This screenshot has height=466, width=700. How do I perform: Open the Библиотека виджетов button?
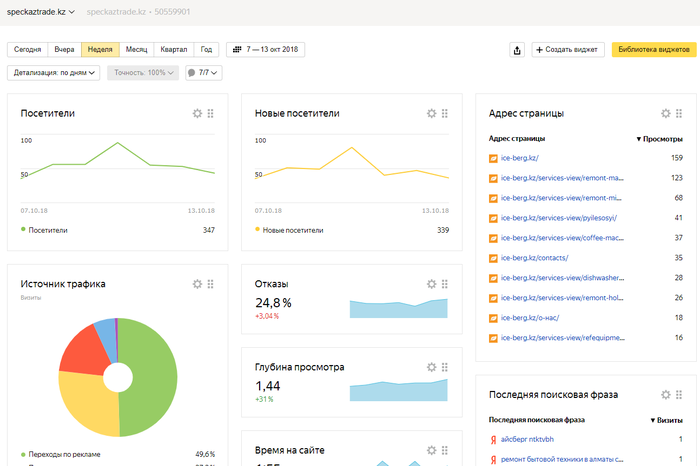click(653, 49)
